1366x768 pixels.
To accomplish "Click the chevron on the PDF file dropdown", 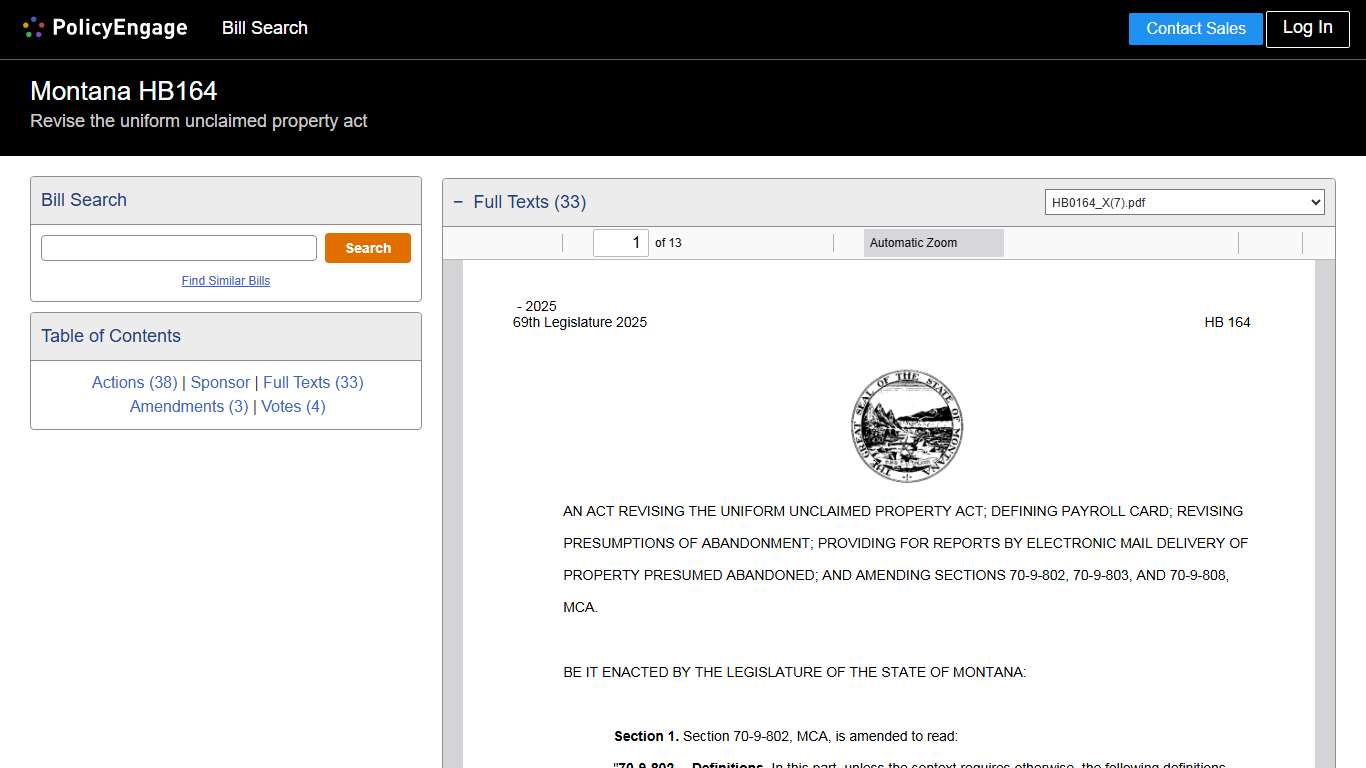I will tap(1314, 201).
